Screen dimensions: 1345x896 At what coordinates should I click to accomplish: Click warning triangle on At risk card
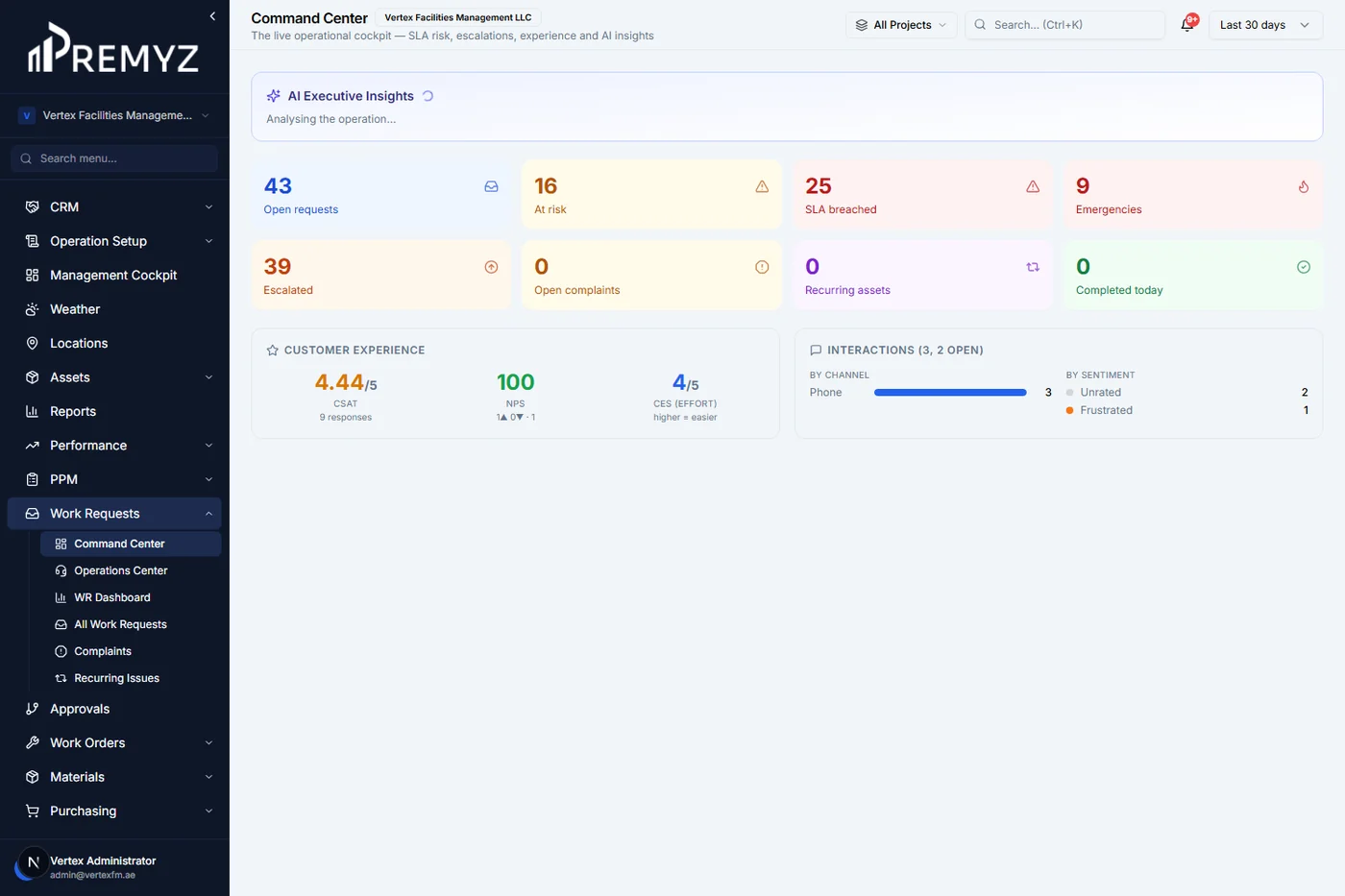pyautogui.click(x=762, y=186)
